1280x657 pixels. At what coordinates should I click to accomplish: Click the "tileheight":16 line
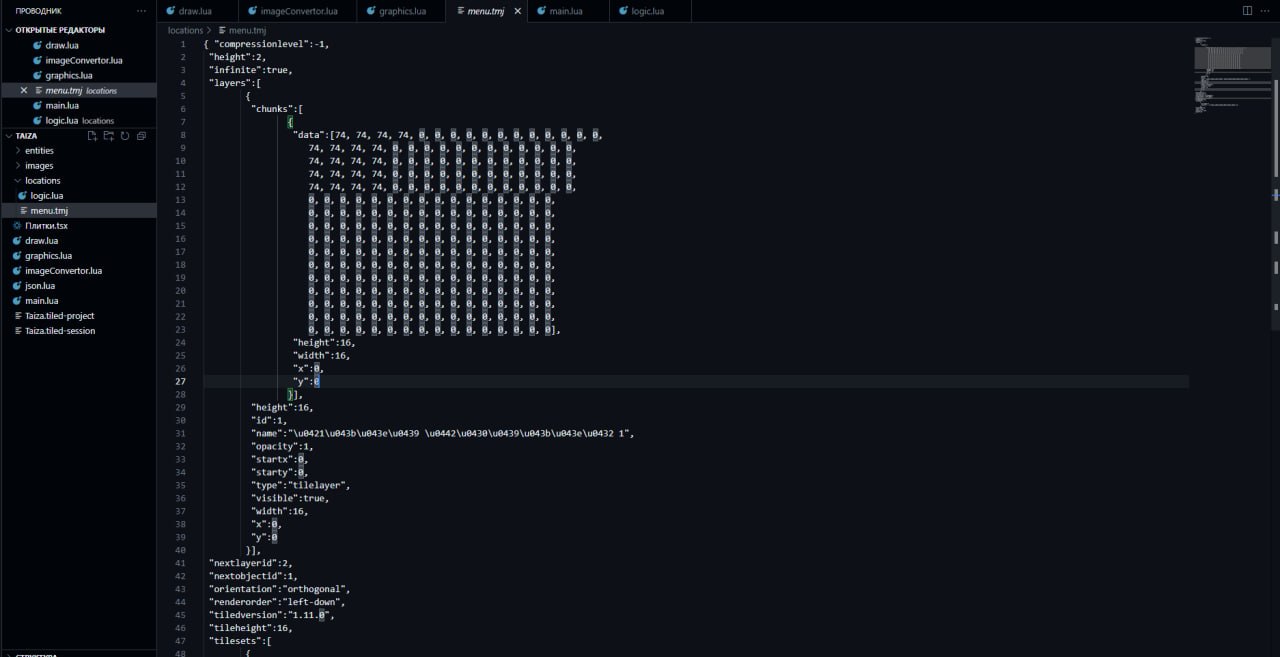point(250,628)
